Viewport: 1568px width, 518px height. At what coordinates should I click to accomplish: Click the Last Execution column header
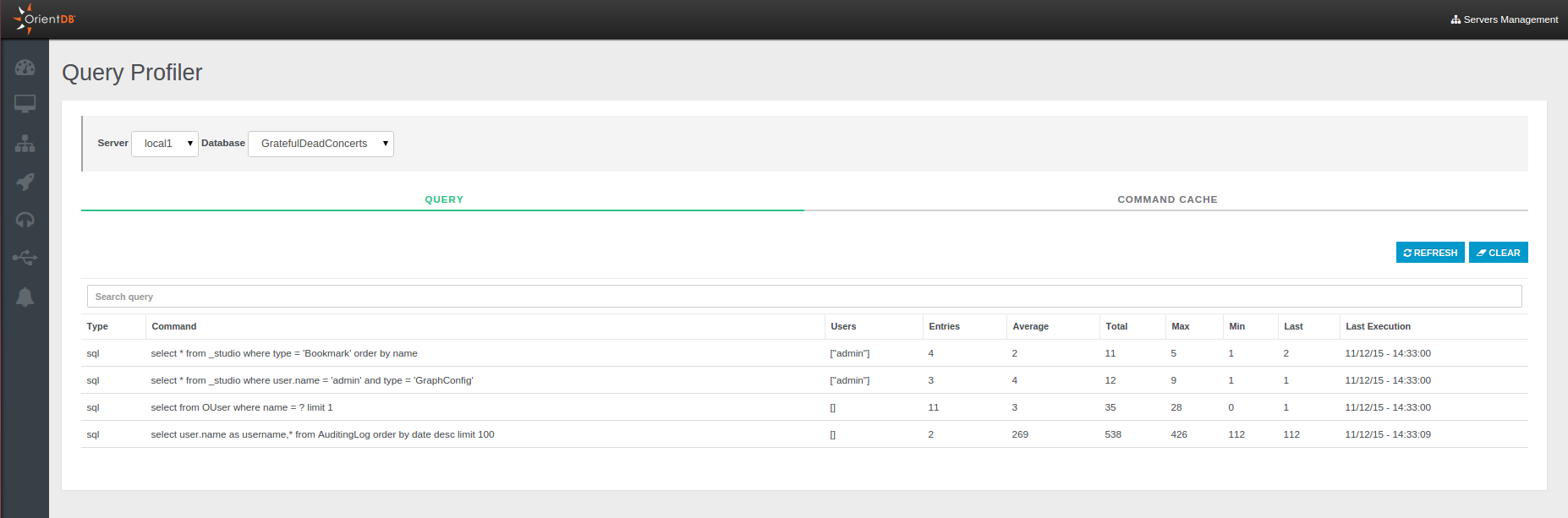[x=1378, y=326]
